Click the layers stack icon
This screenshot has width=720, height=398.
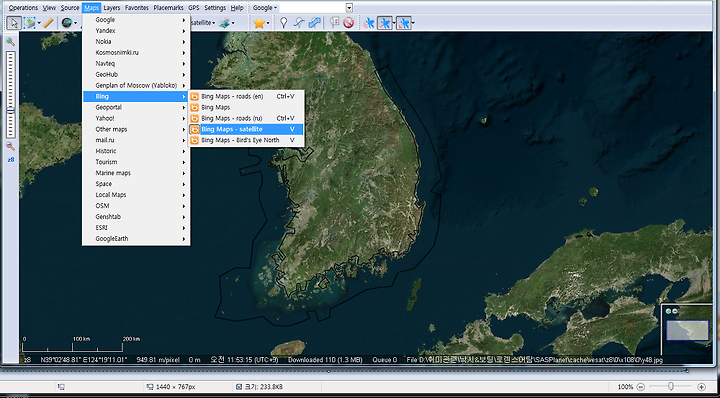(x=225, y=22)
